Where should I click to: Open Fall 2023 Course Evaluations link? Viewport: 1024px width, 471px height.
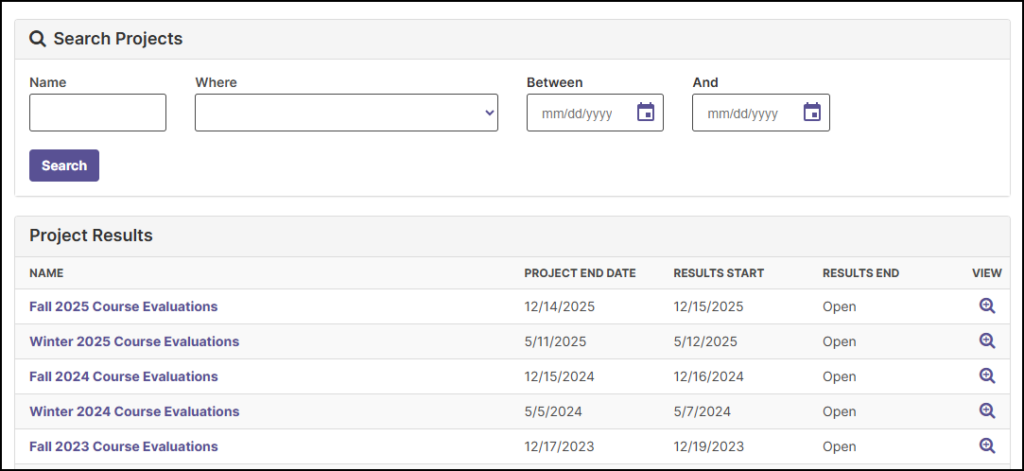123,447
